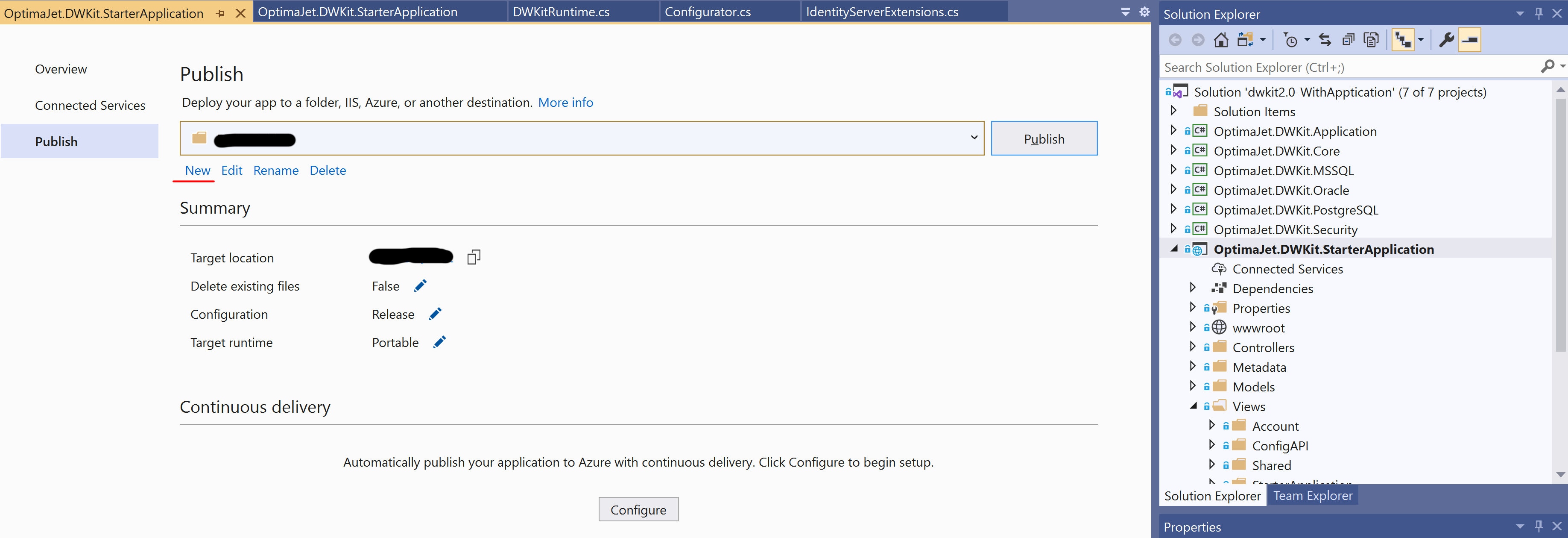Screen dimensions: 1568x538
Task: Expand OptimaJet.DWKit.Oracle project
Action: coord(1173,189)
